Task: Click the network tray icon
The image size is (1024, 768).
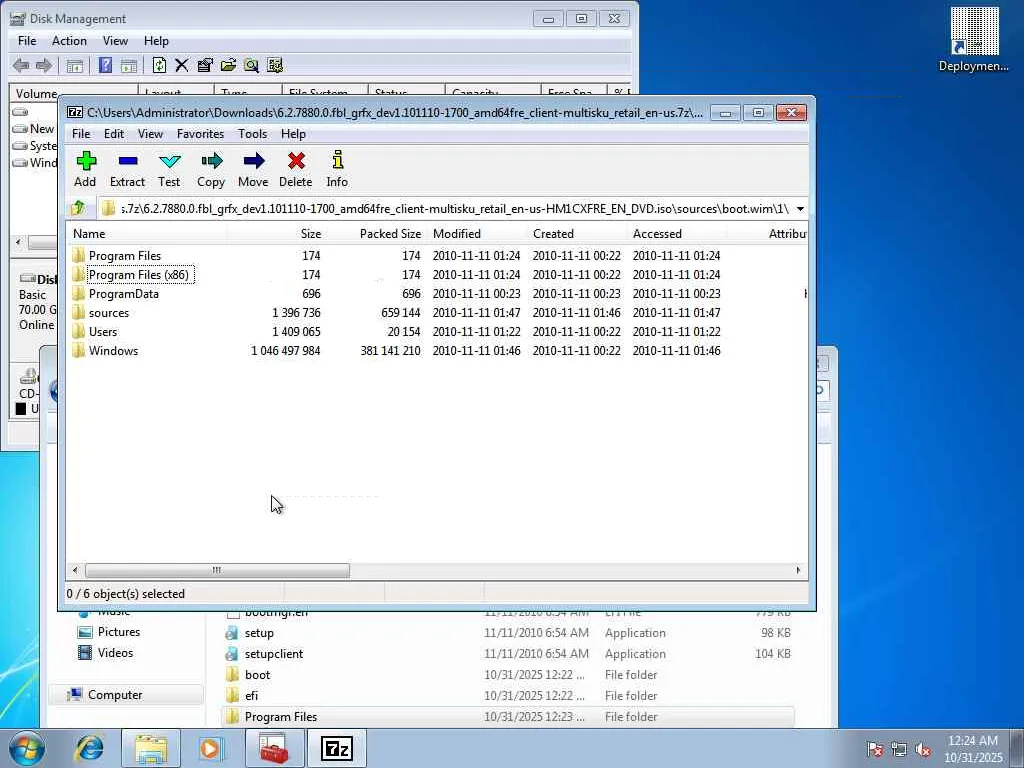Action: click(x=899, y=749)
